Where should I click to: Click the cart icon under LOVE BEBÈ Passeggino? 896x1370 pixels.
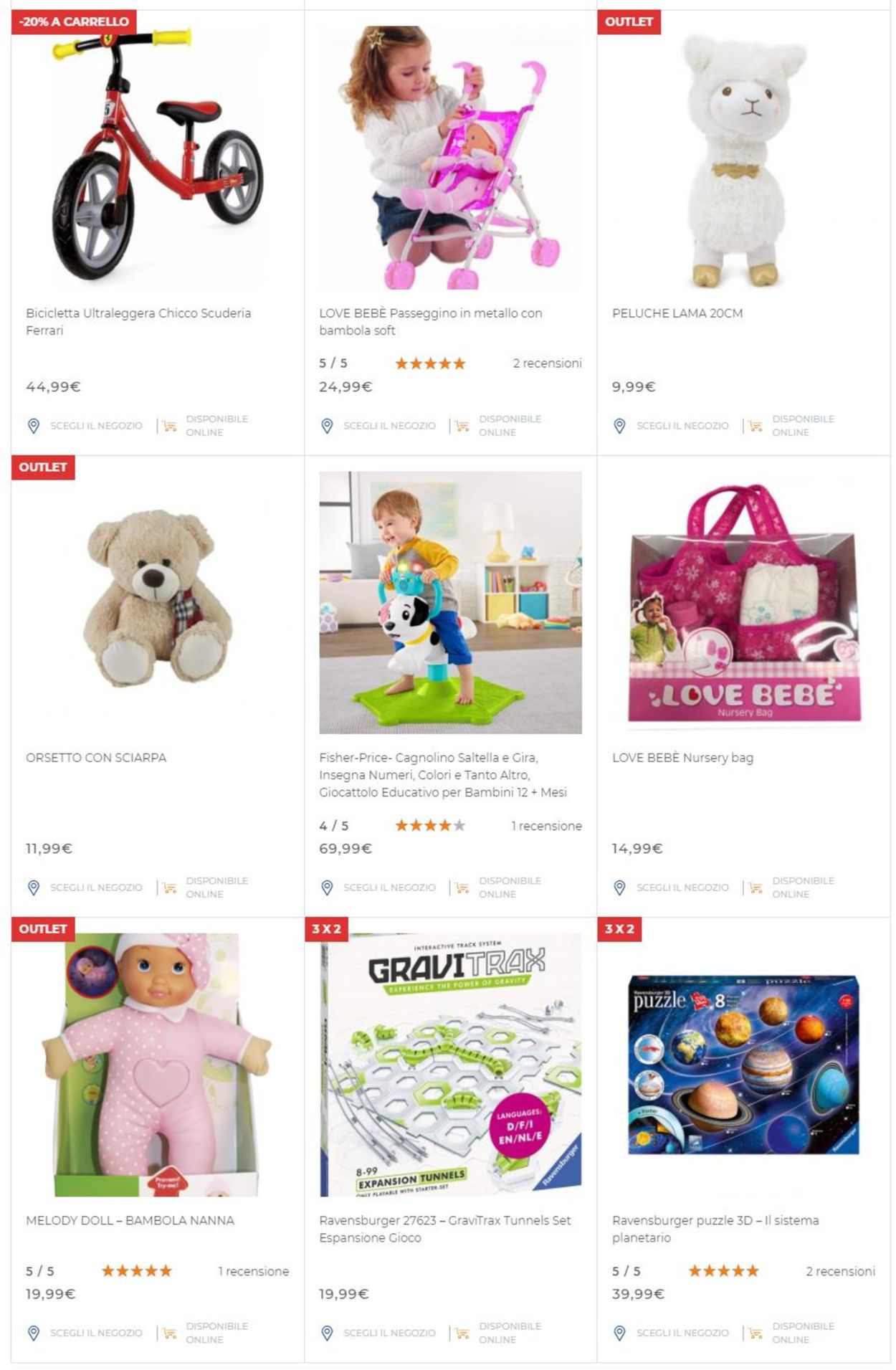coord(462,426)
